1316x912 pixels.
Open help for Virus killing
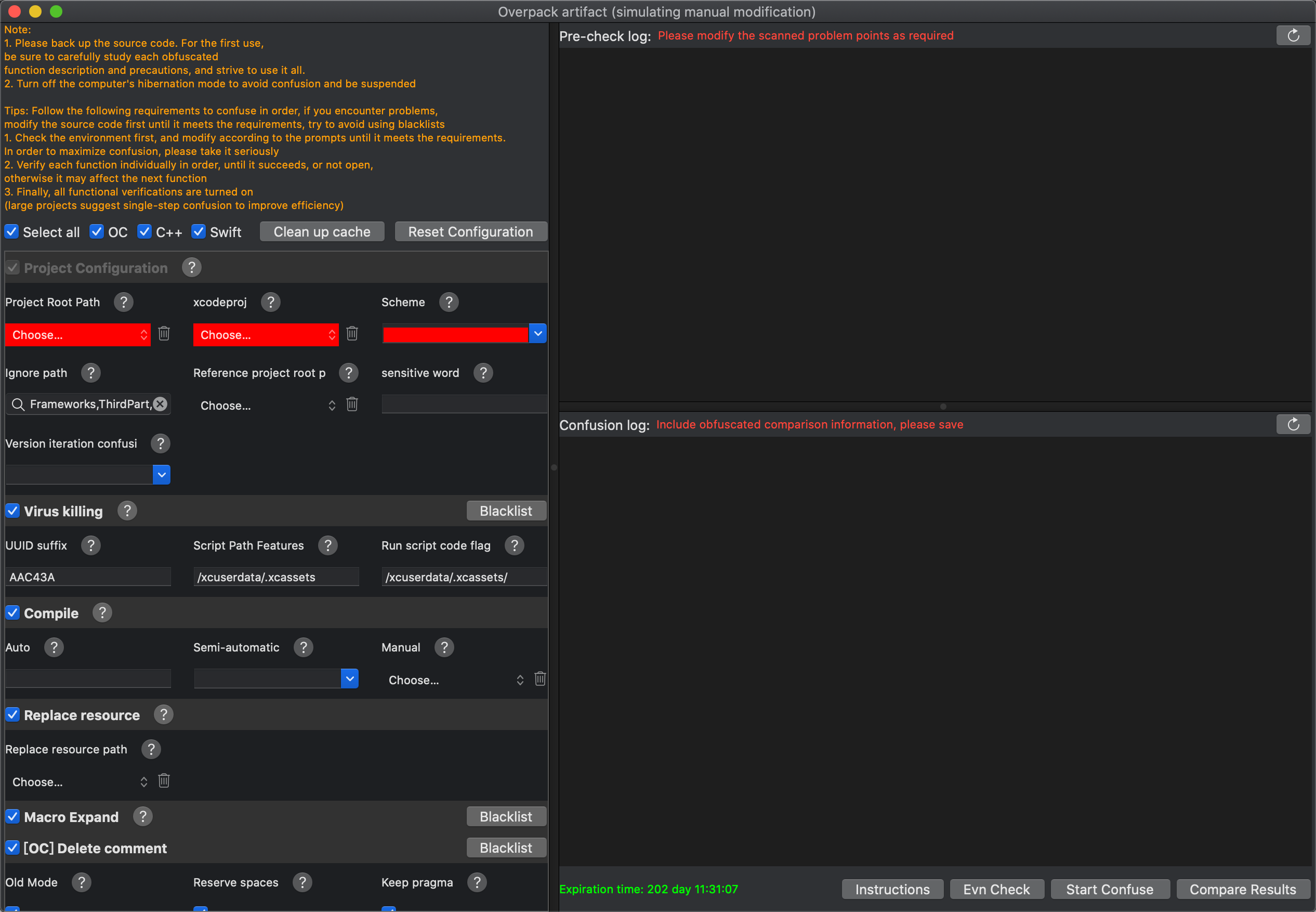coord(127,511)
